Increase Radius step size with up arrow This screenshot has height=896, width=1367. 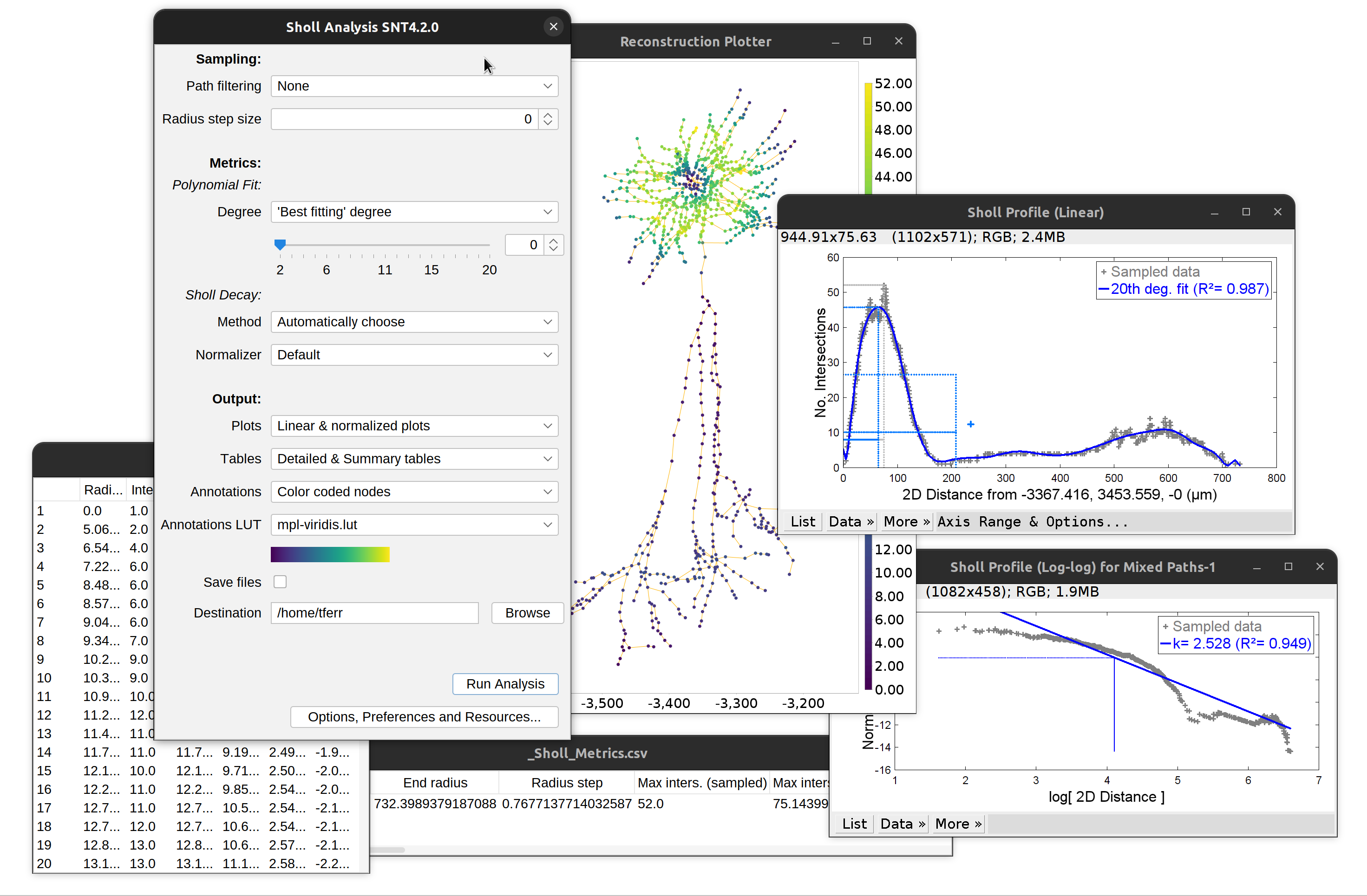click(x=548, y=114)
